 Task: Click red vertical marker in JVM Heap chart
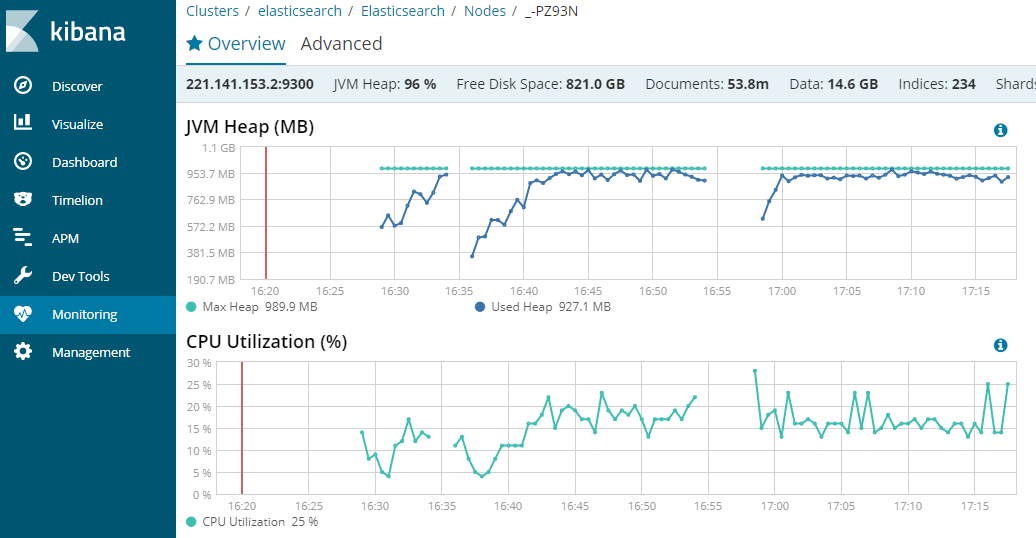266,213
